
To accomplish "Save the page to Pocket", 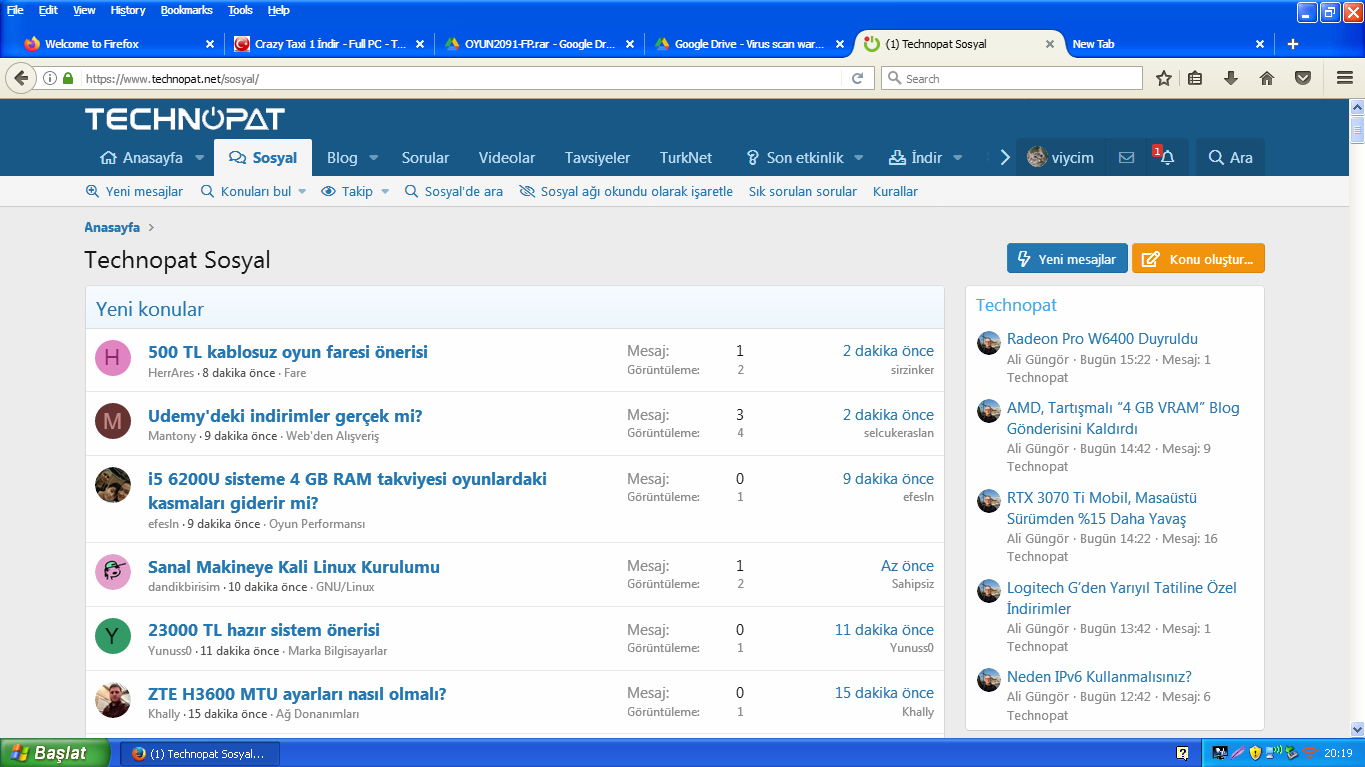I will 1303,78.
